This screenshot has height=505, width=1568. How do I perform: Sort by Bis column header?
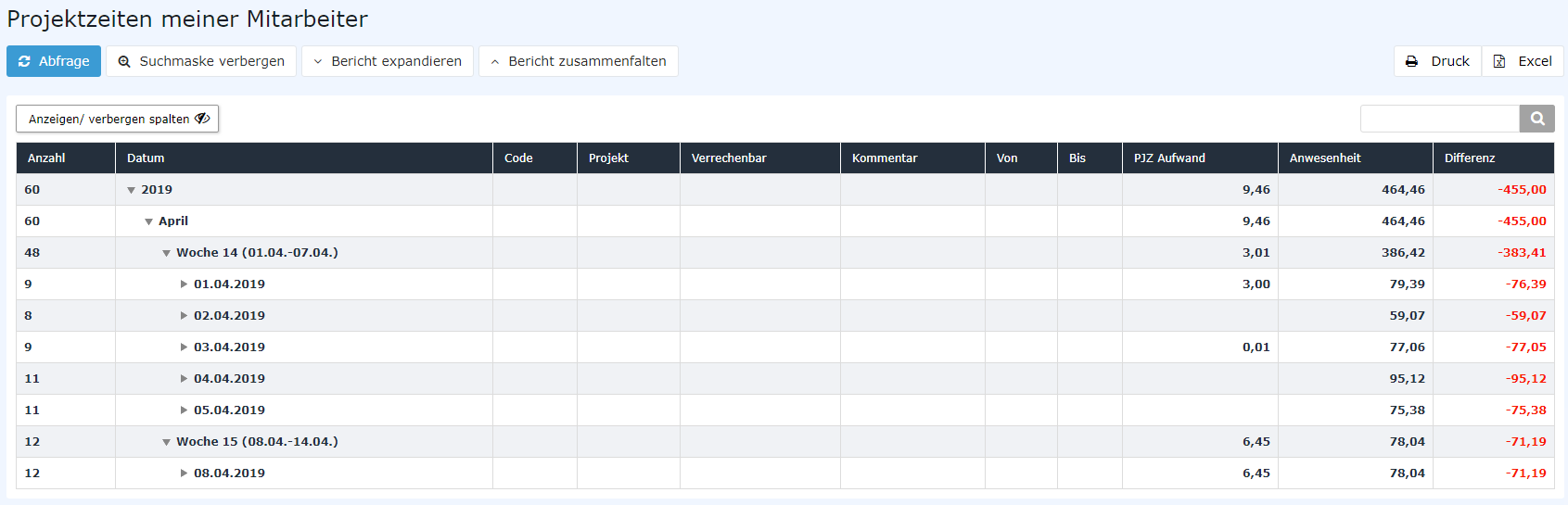tap(1090, 158)
